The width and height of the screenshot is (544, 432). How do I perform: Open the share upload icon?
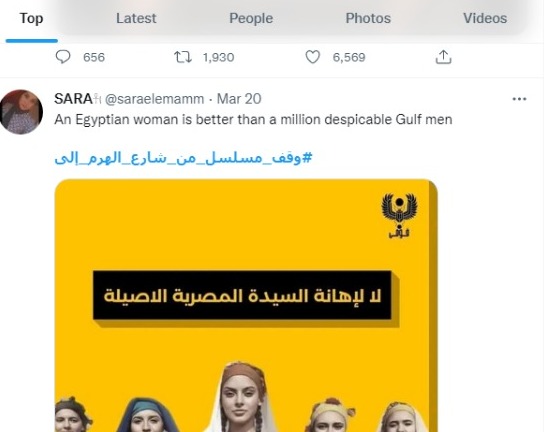coord(443,57)
